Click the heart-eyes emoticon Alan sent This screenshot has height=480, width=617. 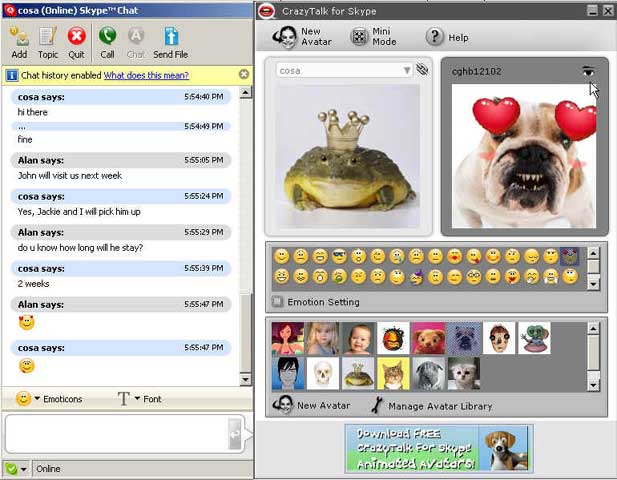click(x=26, y=323)
